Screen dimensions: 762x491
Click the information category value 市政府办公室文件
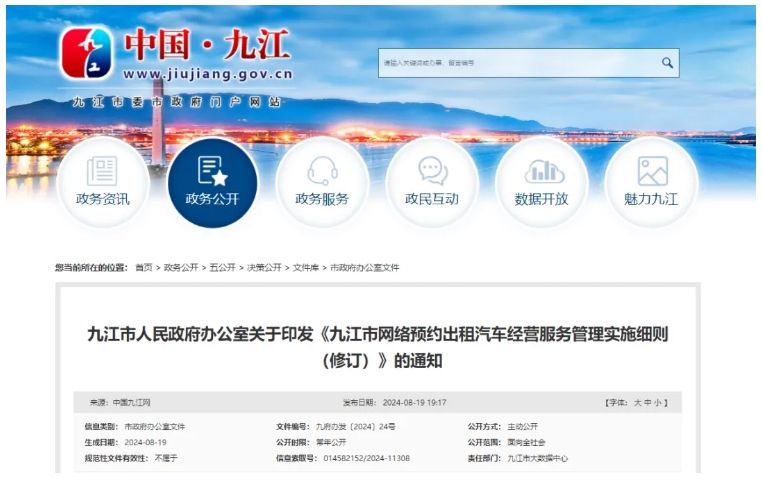pos(155,426)
